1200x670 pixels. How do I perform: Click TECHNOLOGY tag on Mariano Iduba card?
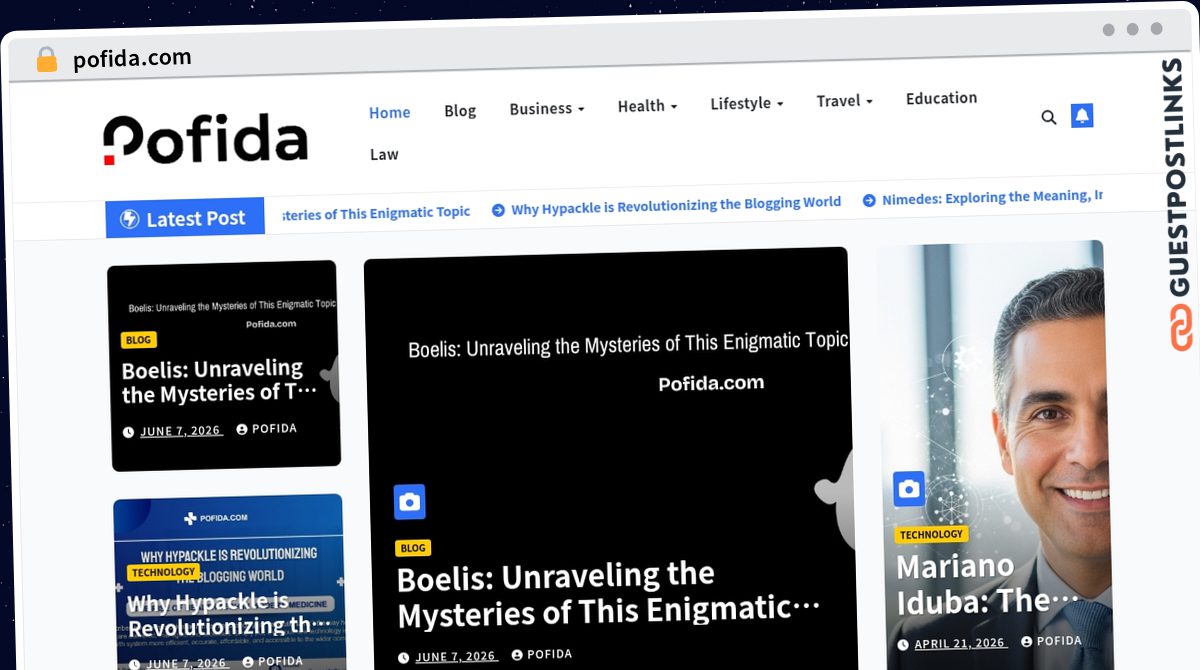click(931, 534)
